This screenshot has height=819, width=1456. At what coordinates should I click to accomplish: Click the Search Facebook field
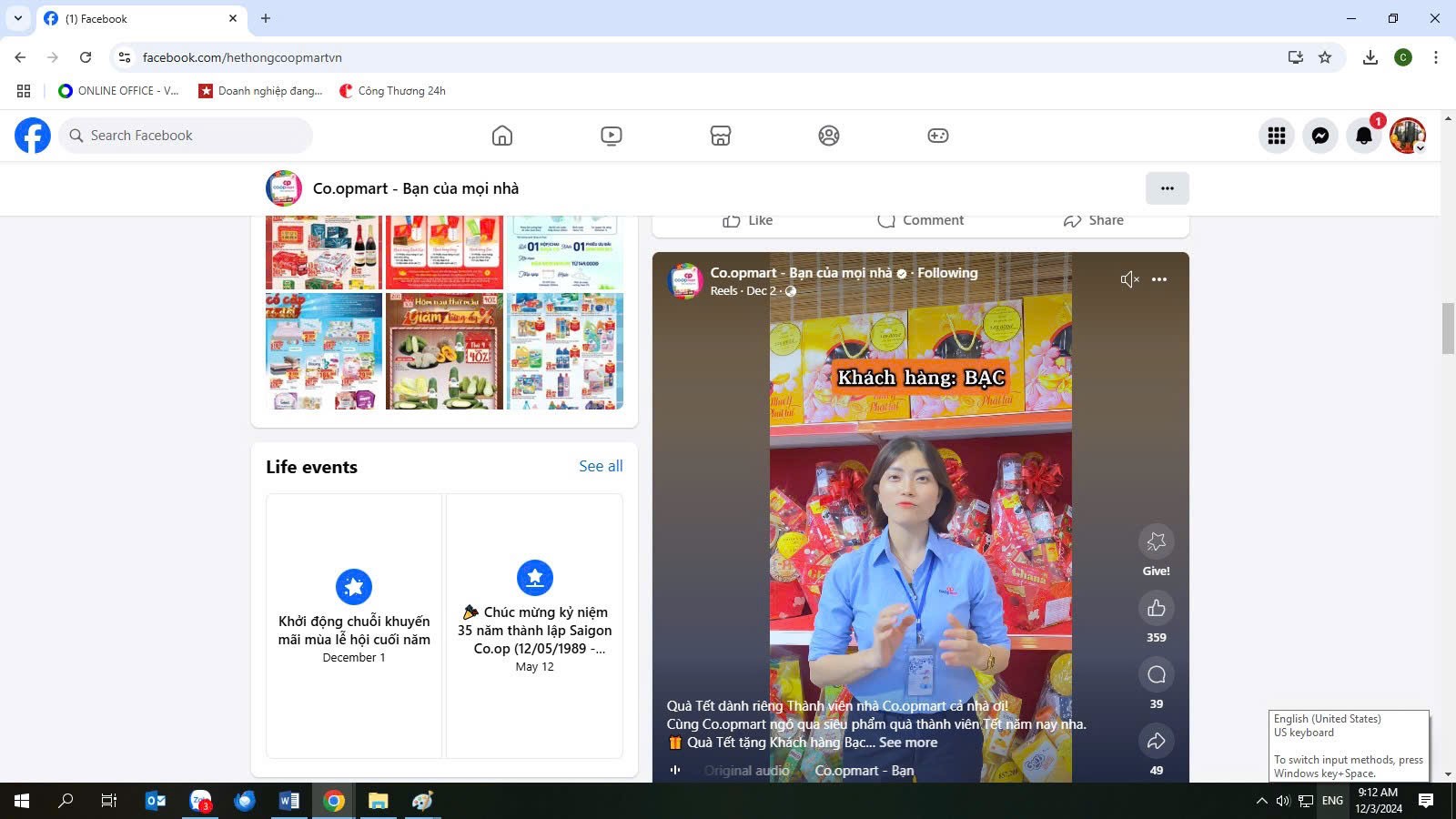point(187,136)
